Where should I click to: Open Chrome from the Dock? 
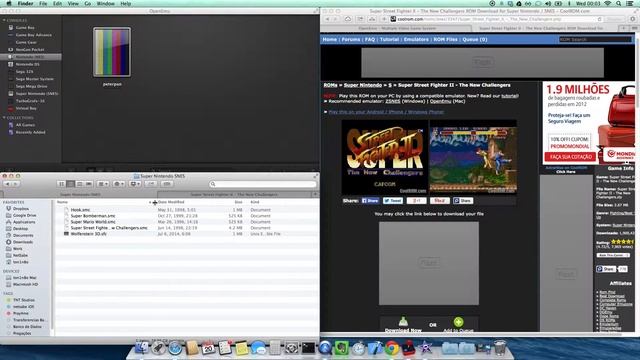(x=392, y=348)
